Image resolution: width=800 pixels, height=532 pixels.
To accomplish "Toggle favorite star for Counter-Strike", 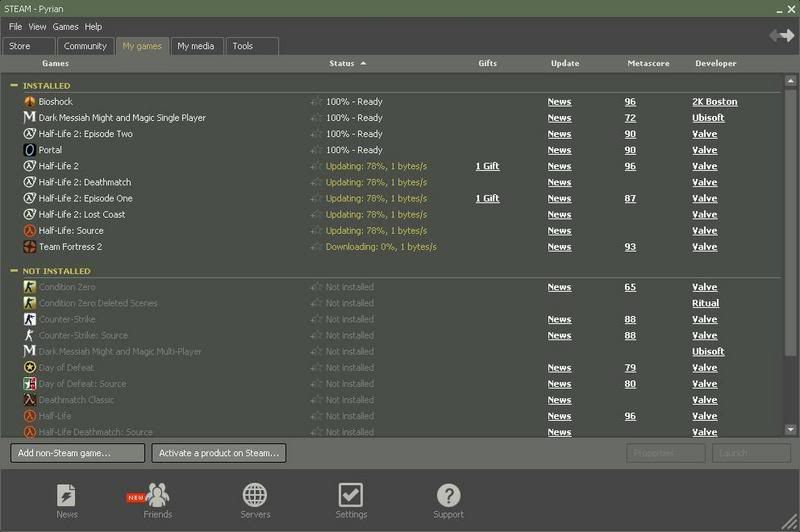I will (x=316, y=319).
